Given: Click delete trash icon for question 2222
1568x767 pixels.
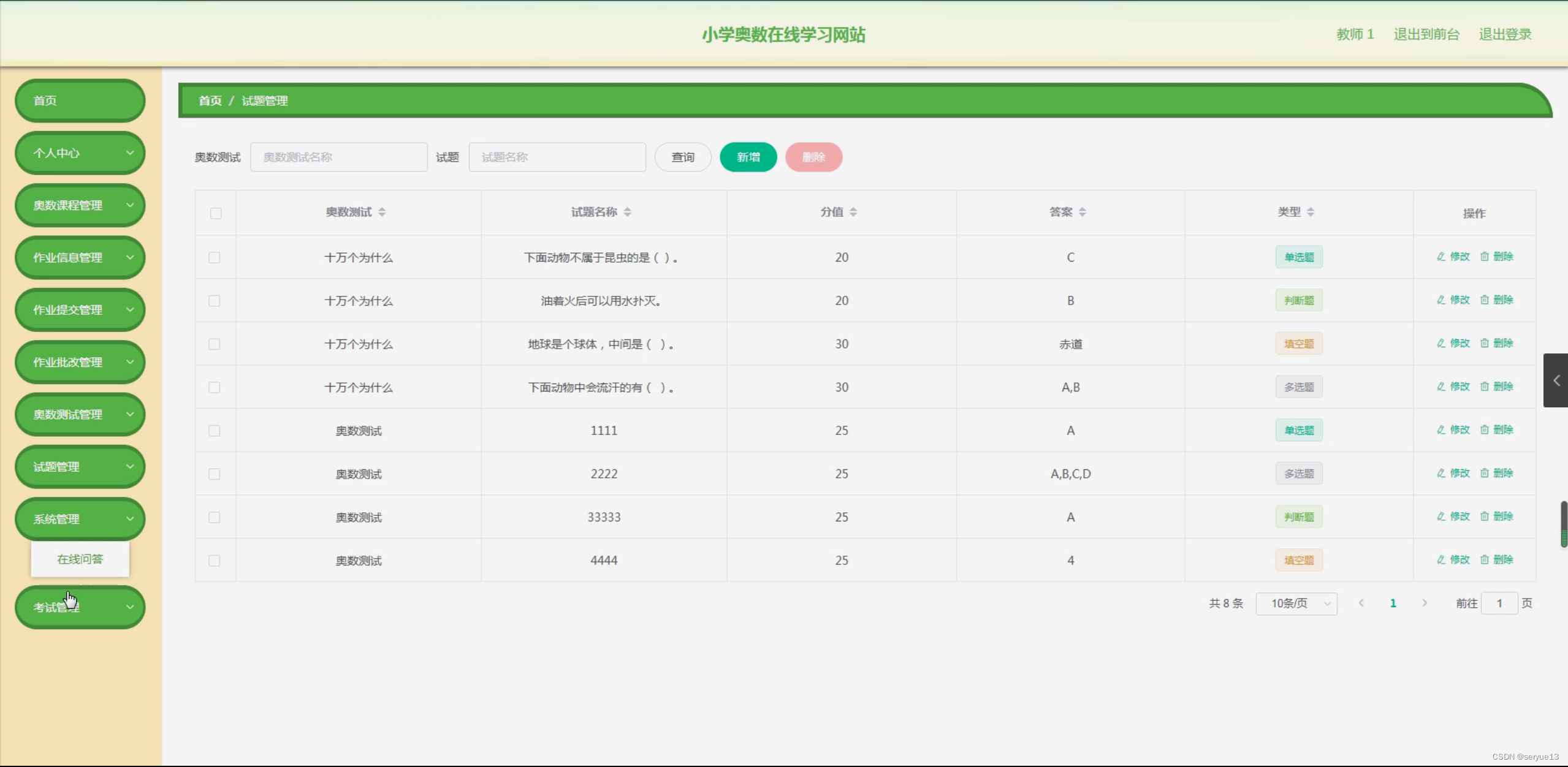Looking at the screenshot, I should (x=1485, y=473).
